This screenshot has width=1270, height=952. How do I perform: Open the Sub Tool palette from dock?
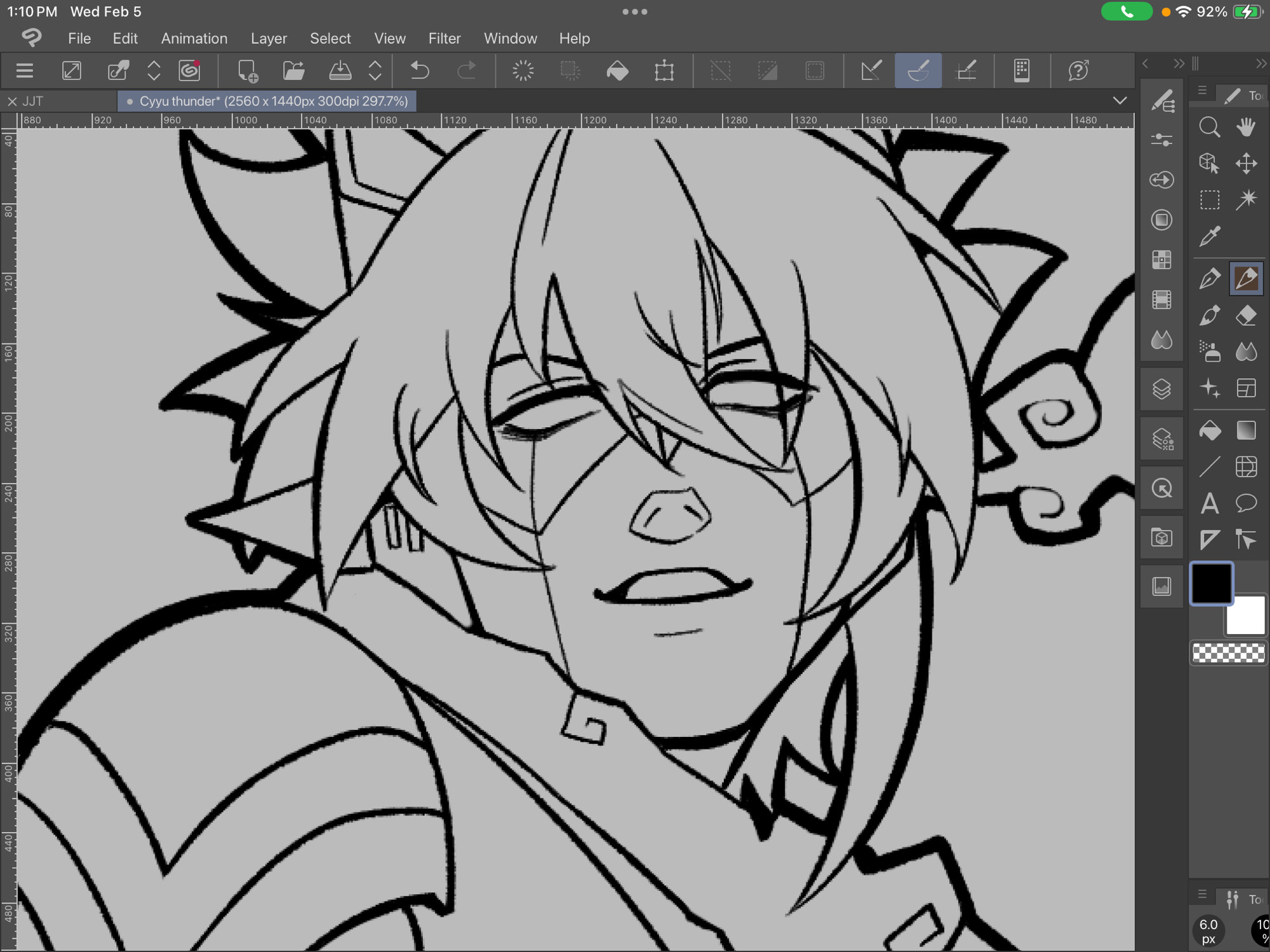[1162, 101]
